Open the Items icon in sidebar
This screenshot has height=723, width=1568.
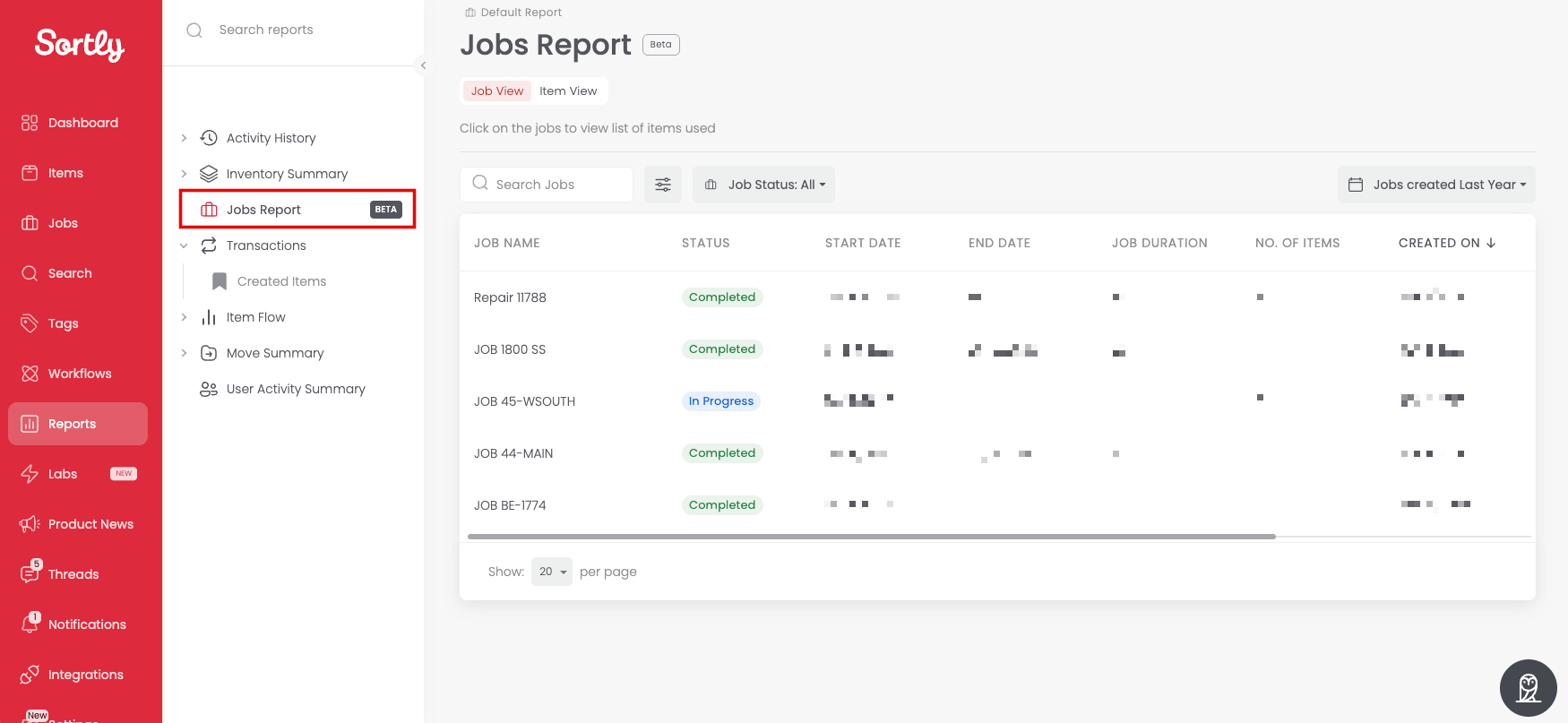coord(30,173)
